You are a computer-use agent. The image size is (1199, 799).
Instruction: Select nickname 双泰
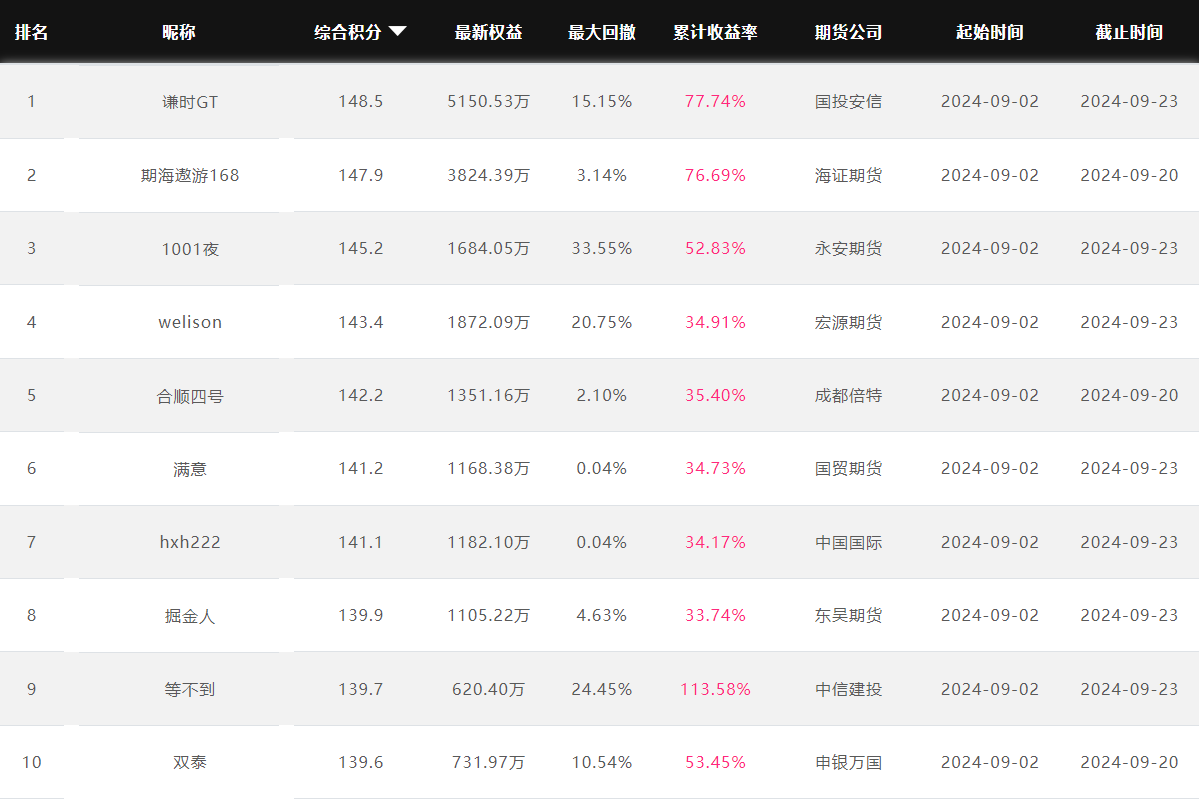click(x=190, y=762)
